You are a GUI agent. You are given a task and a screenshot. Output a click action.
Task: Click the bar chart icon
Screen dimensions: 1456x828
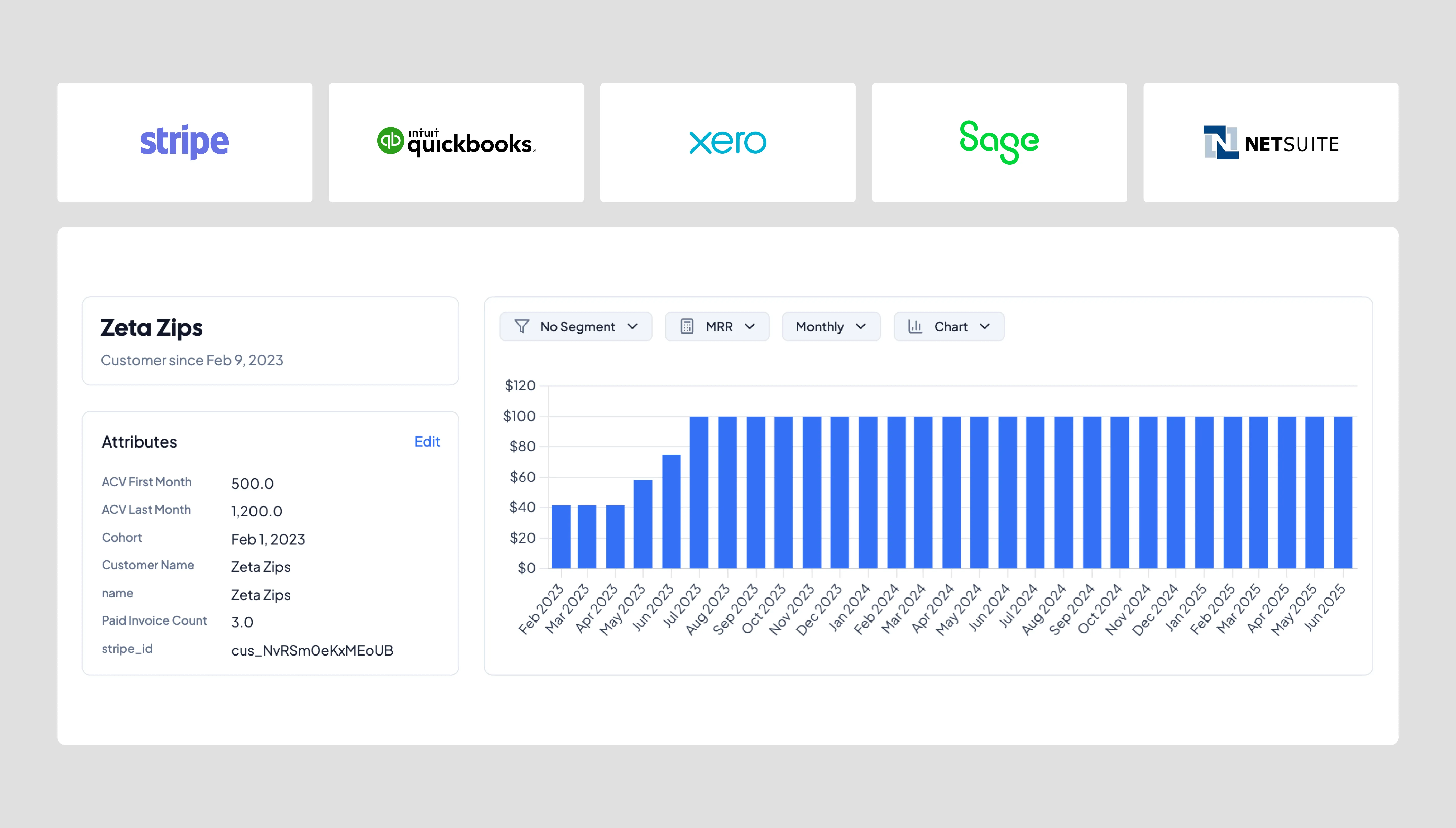click(x=915, y=326)
